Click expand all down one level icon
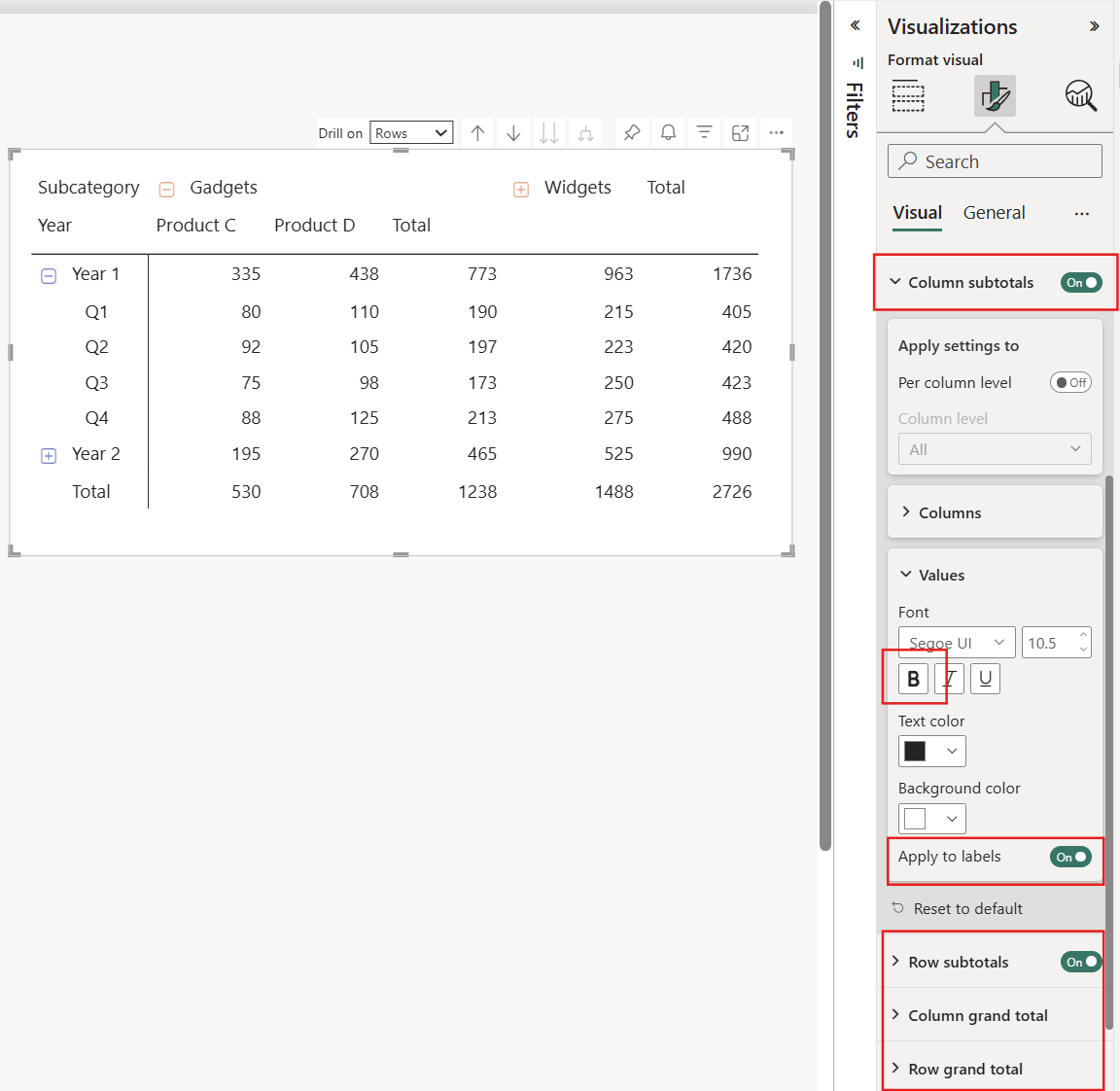1120x1091 pixels. pyautogui.click(x=585, y=133)
